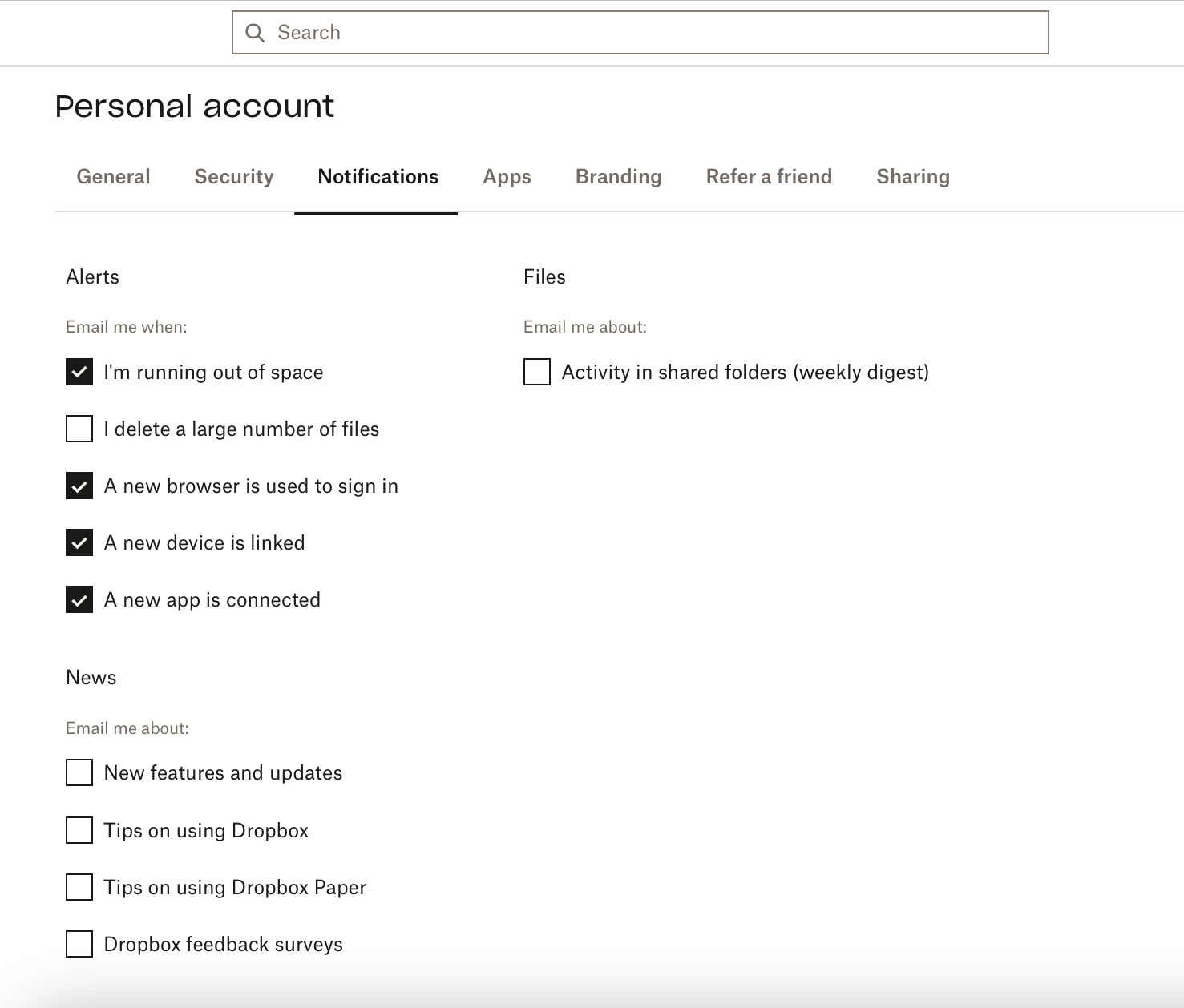Open the General tab
Viewport: 1184px width, 1008px height.
click(113, 176)
